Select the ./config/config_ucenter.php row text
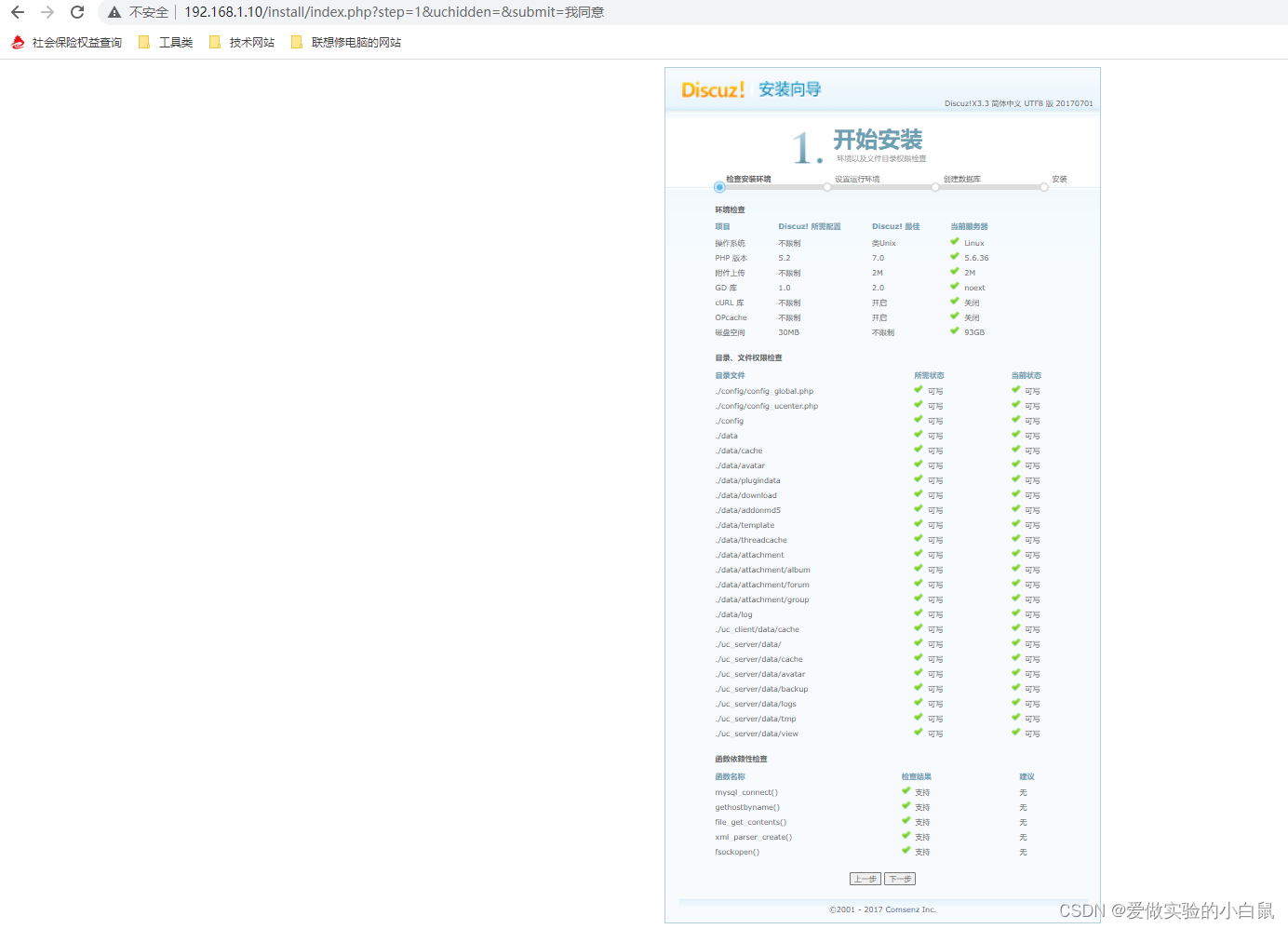This screenshot has height=929, width=1288. click(x=767, y=406)
